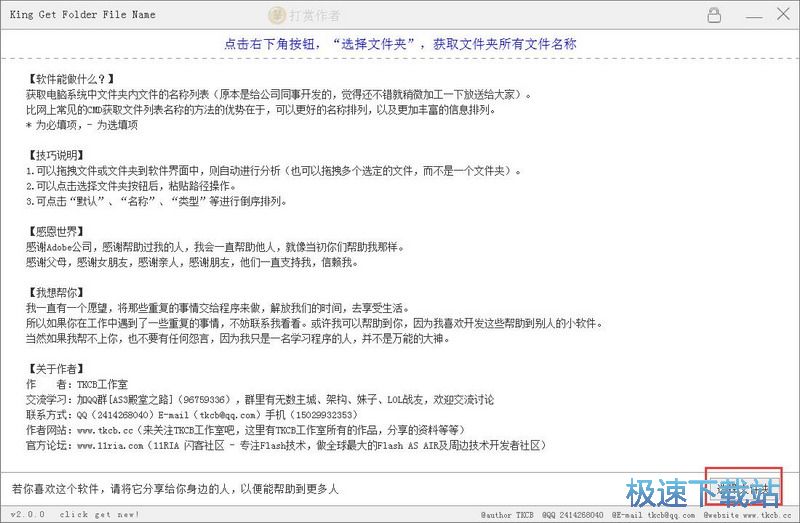The width and height of the screenshot is (800, 523).
Task: Click the '作 者: TKCB工作室' line
Action: point(77,384)
